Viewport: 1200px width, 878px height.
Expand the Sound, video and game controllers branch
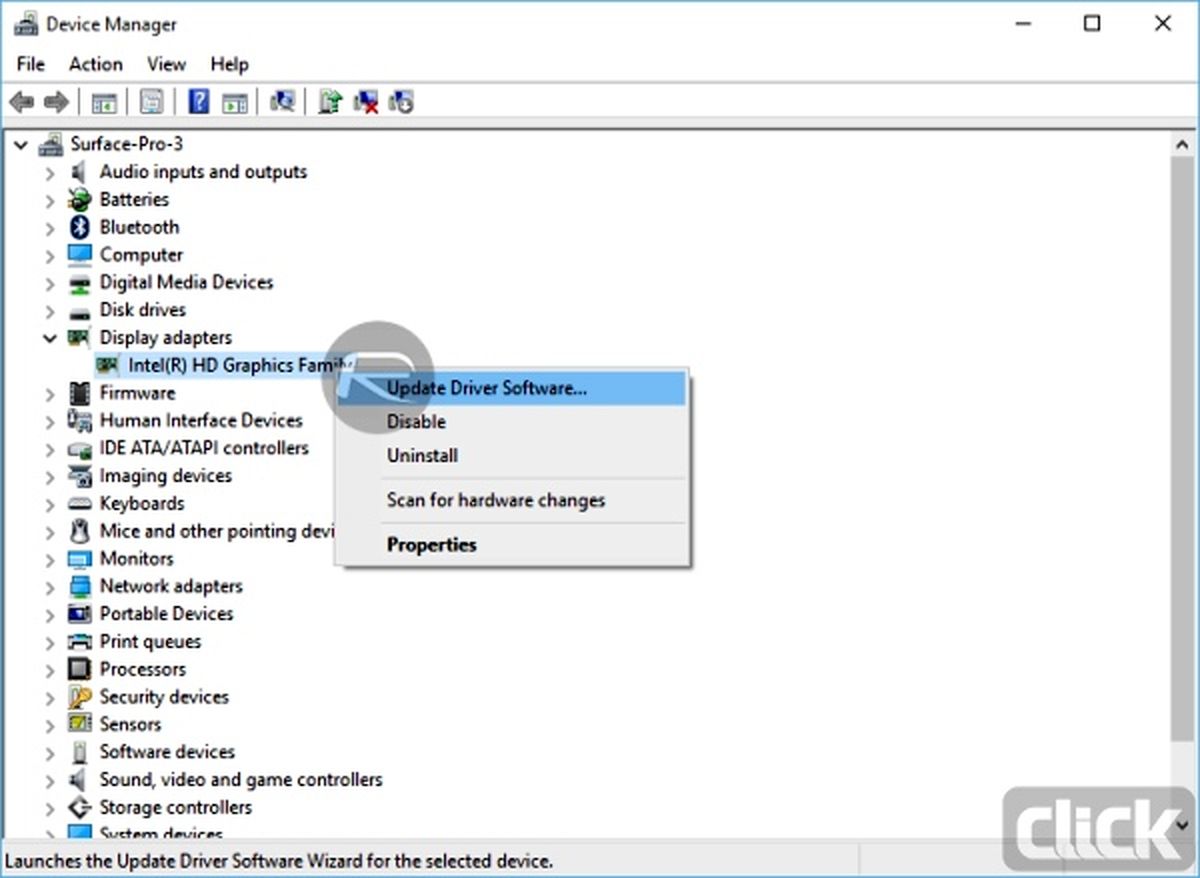click(x=50, y=780)
